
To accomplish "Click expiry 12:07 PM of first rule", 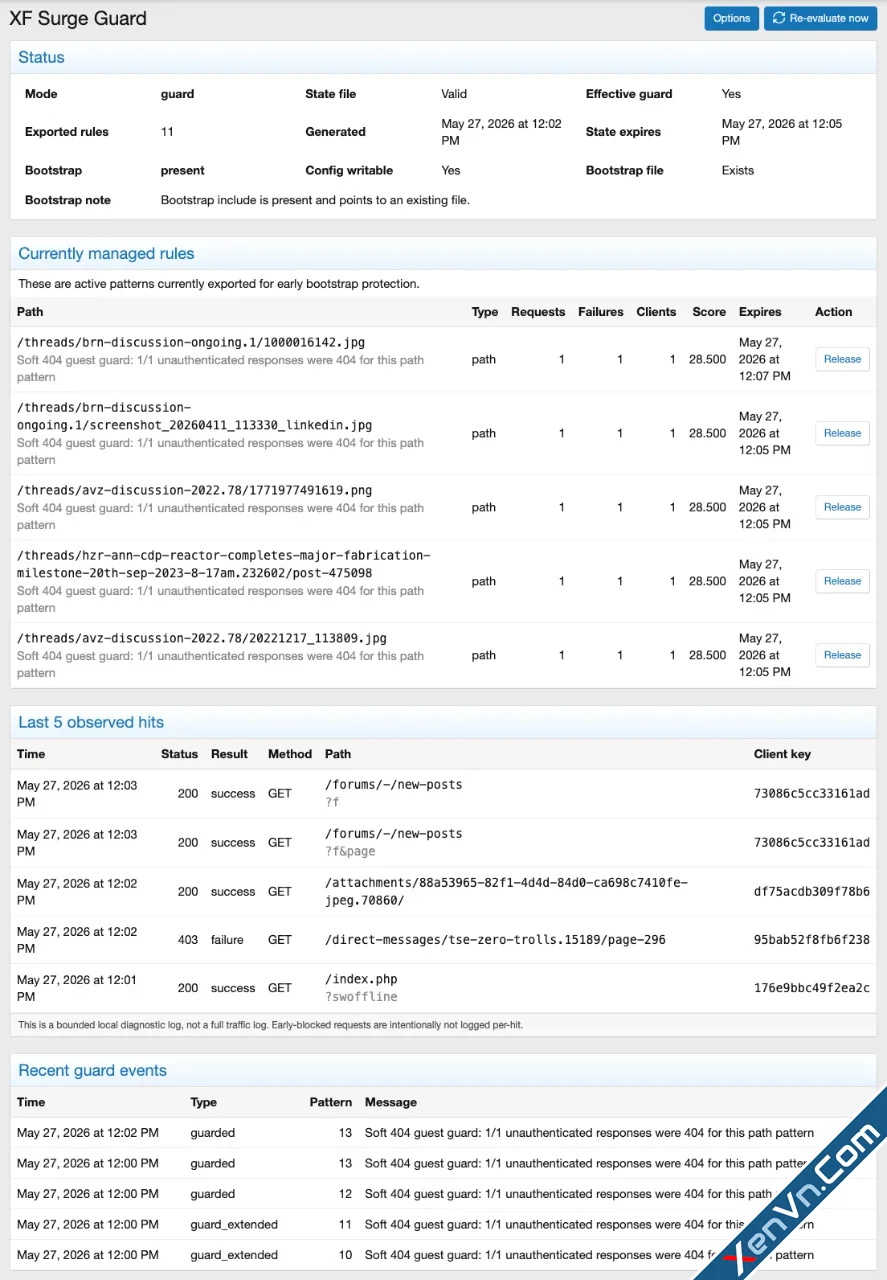I will coord(765,359).
